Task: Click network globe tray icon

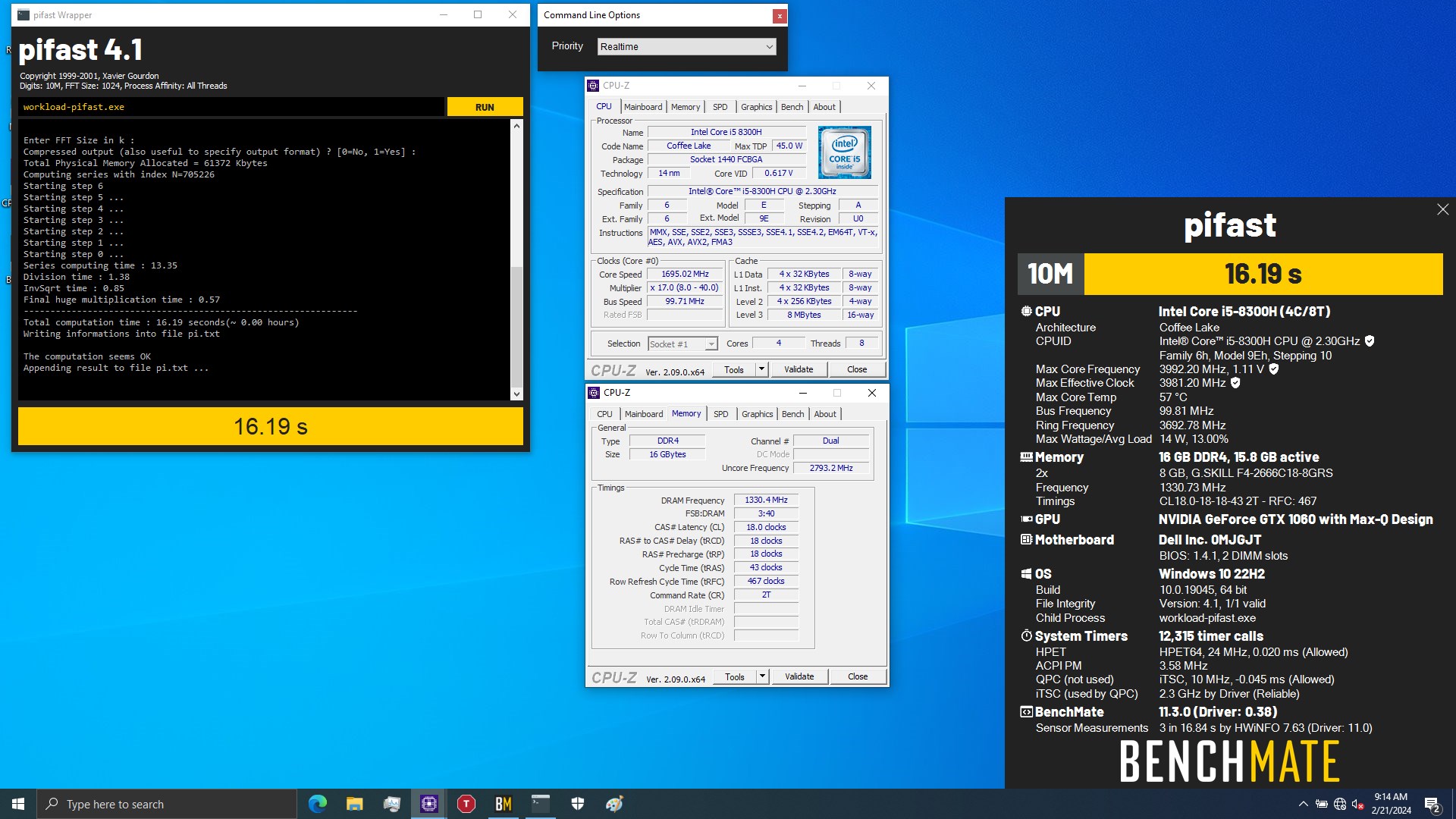Action: [1340, 804]
